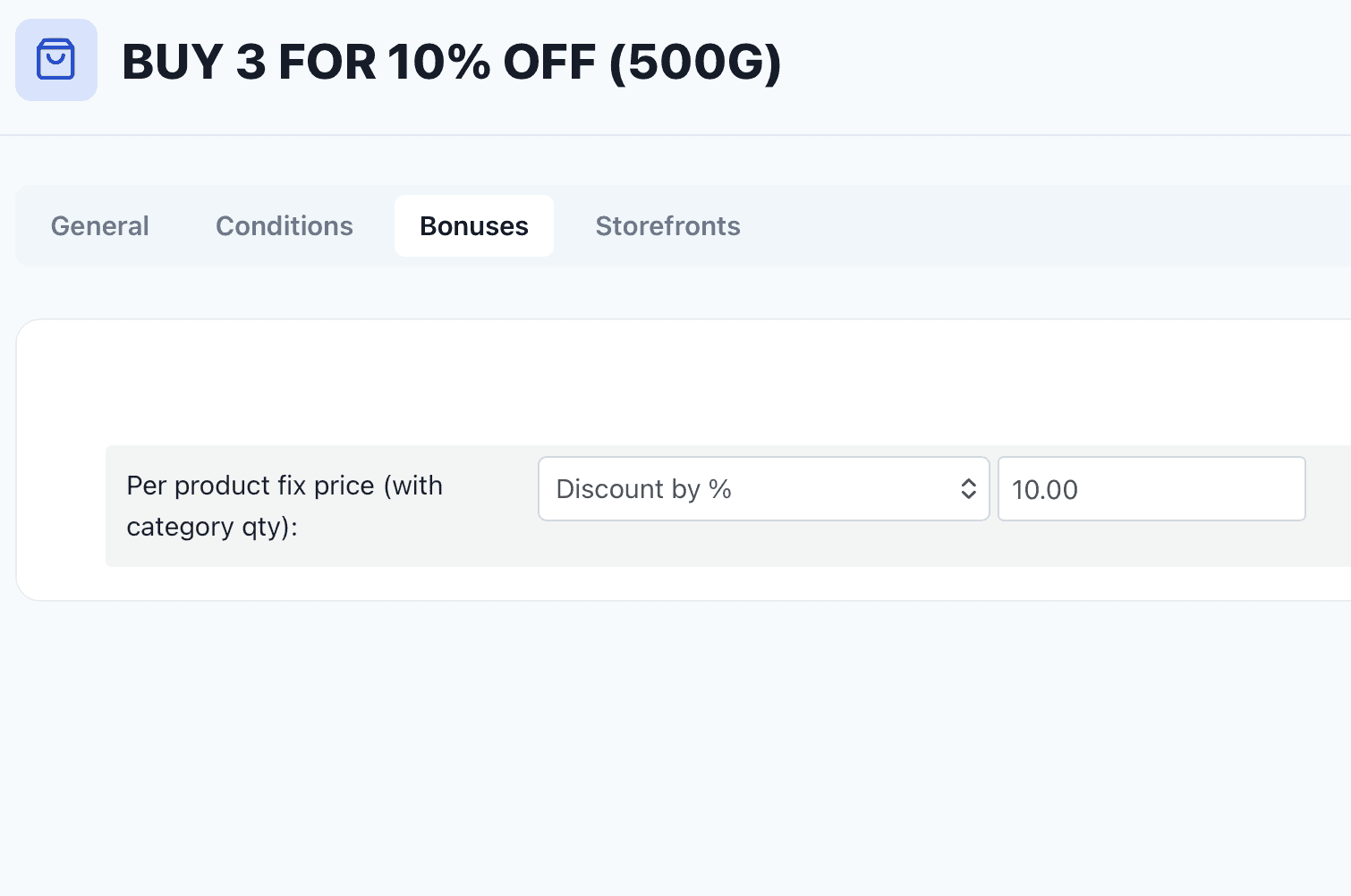Go to the Storefronts tab
1351x896 pixels.
point(667,226)
